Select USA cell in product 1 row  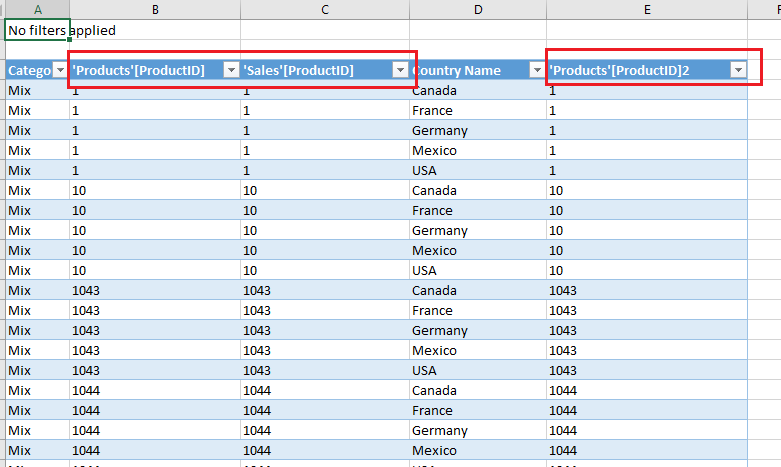coord(478,170)
